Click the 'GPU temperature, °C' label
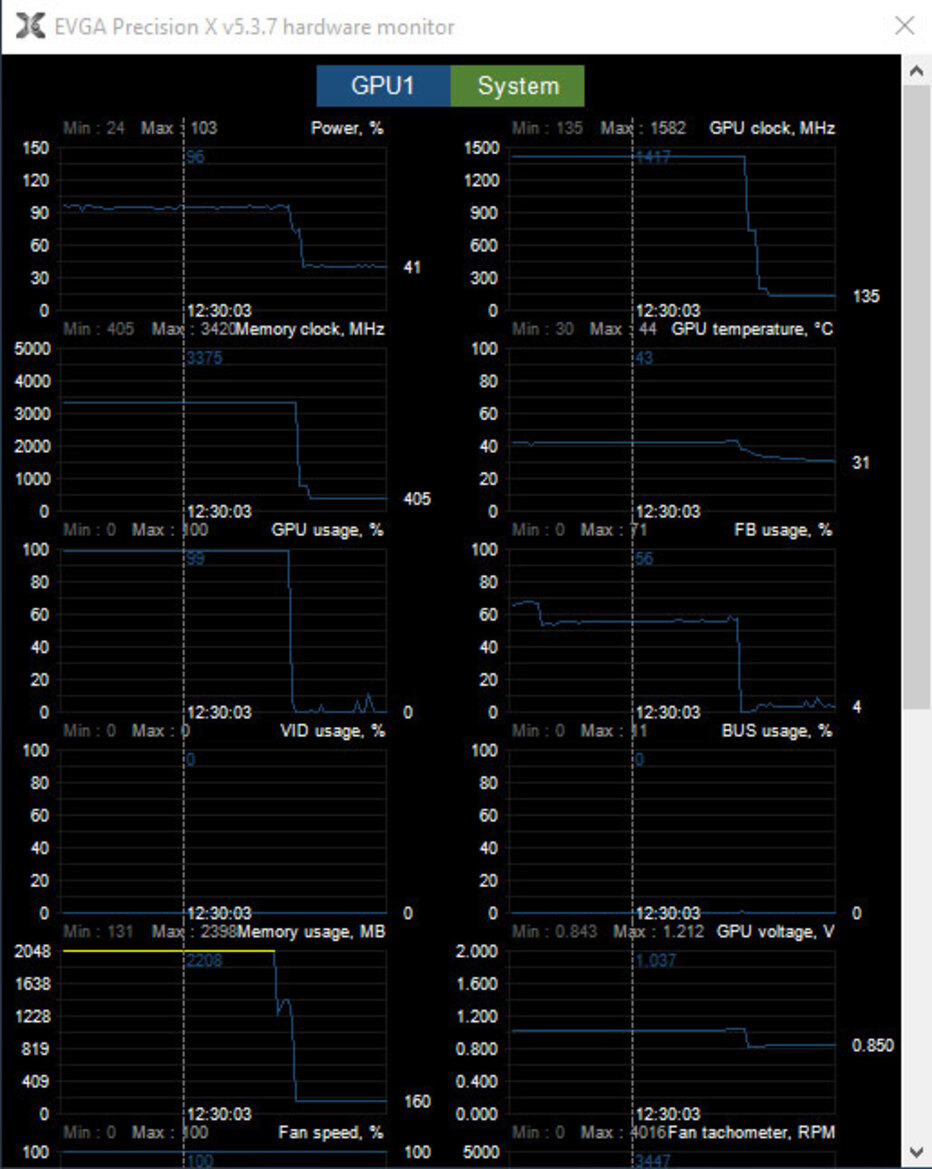 point(752,329)
